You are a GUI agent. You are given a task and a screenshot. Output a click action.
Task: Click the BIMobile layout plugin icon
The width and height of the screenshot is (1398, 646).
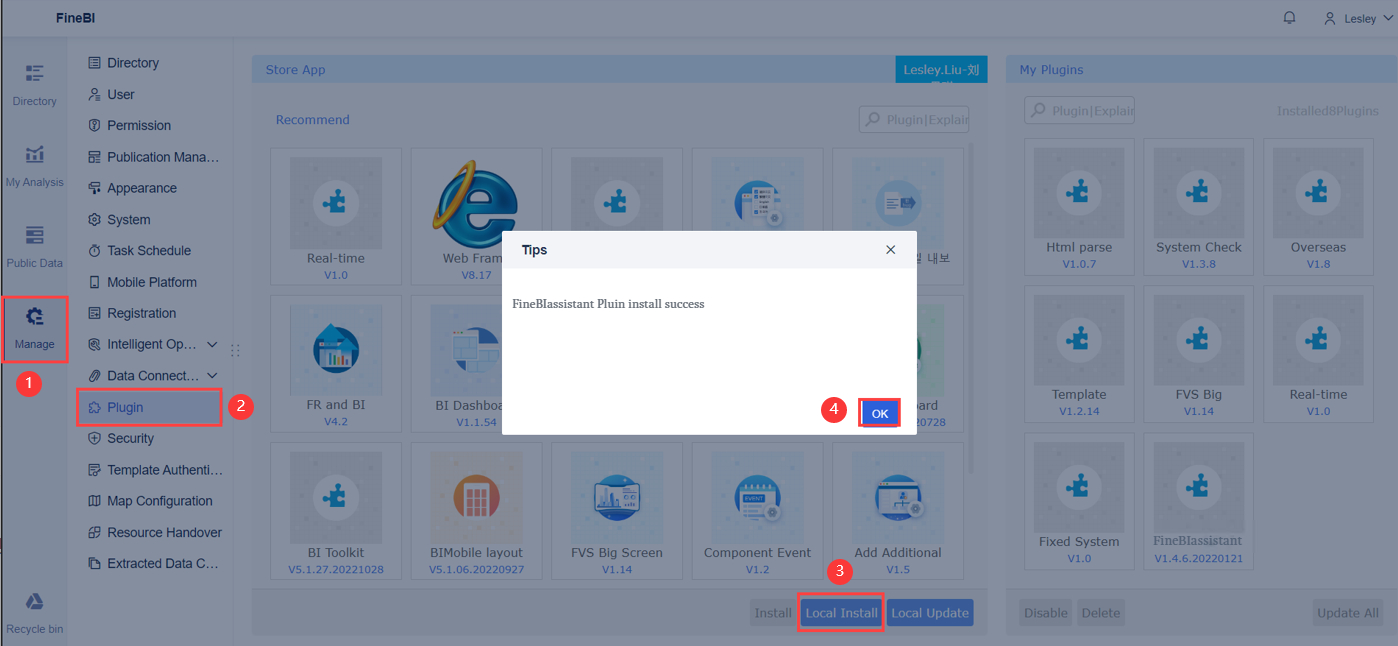point(476,497)
